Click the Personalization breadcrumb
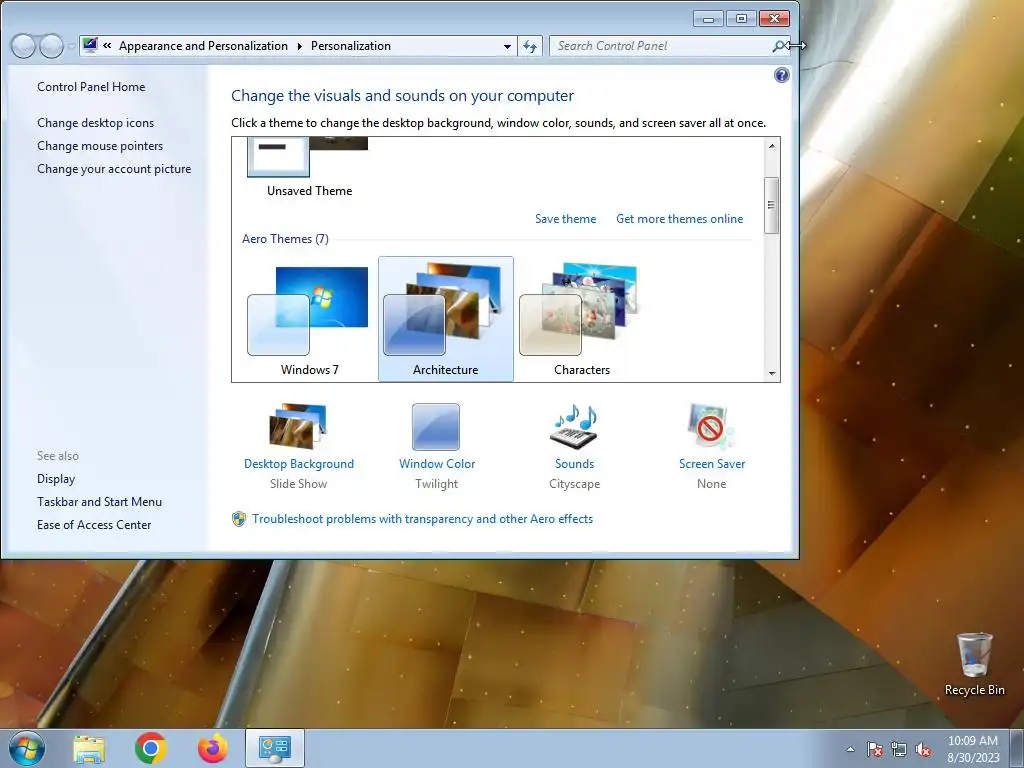This screenshot has width=1024, height=768. pos(351,46)
